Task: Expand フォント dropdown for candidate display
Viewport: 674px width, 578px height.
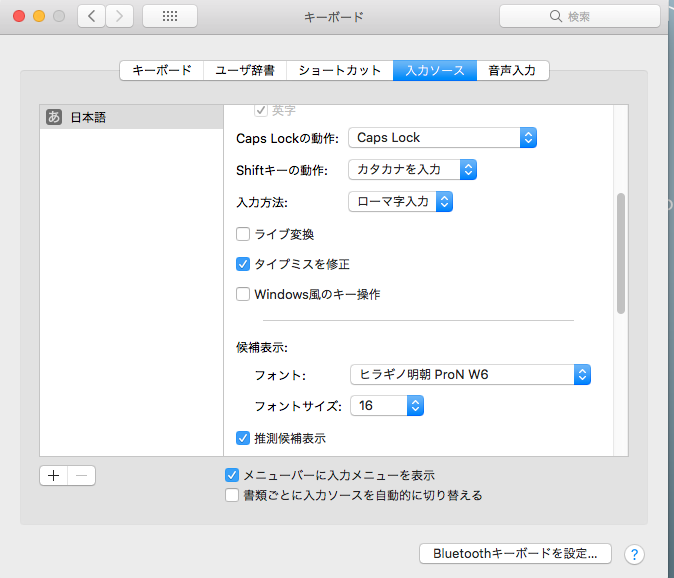Action: 470,374
